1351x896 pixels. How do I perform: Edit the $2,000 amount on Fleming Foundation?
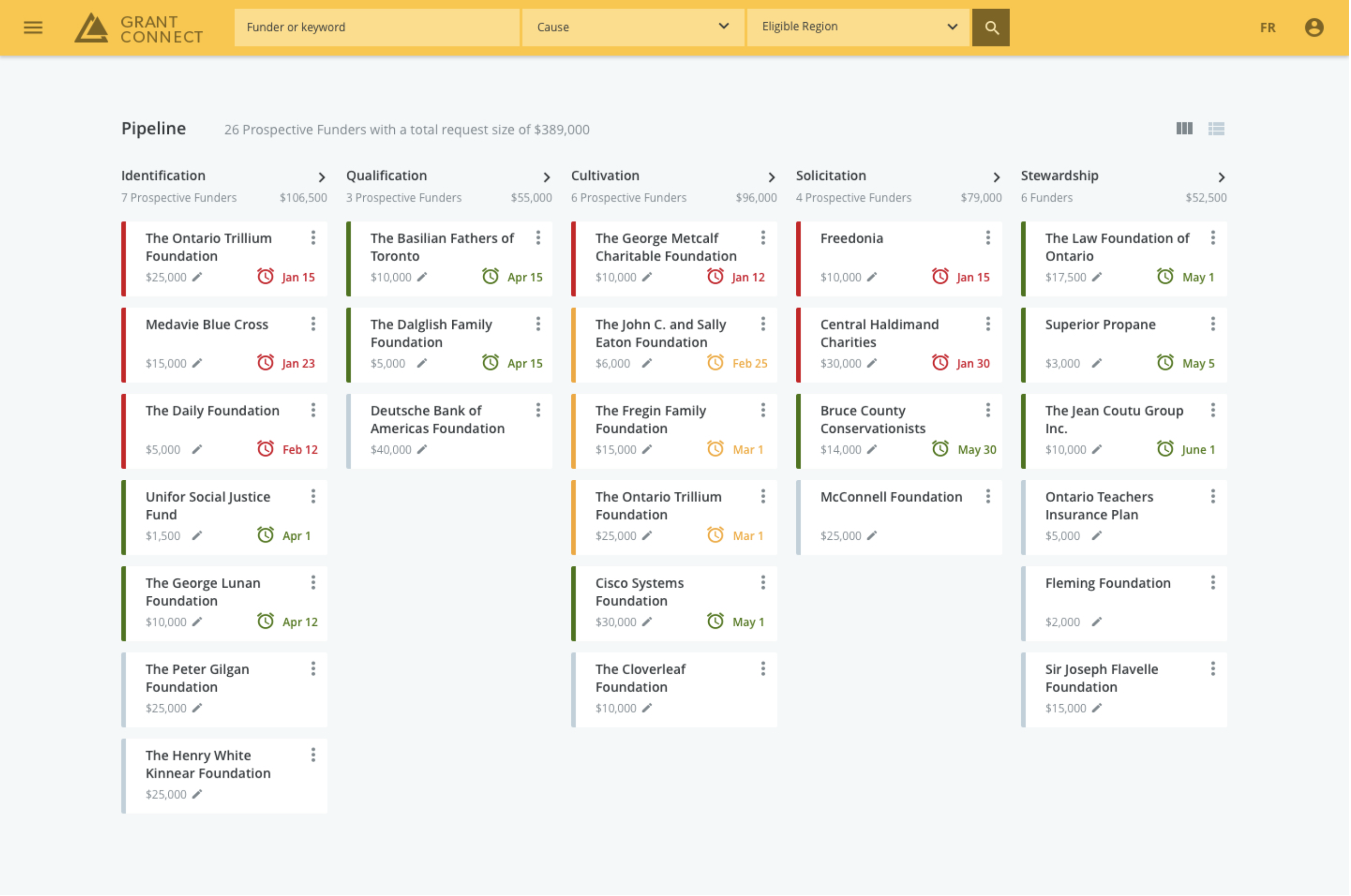(x=1097, y=622)
